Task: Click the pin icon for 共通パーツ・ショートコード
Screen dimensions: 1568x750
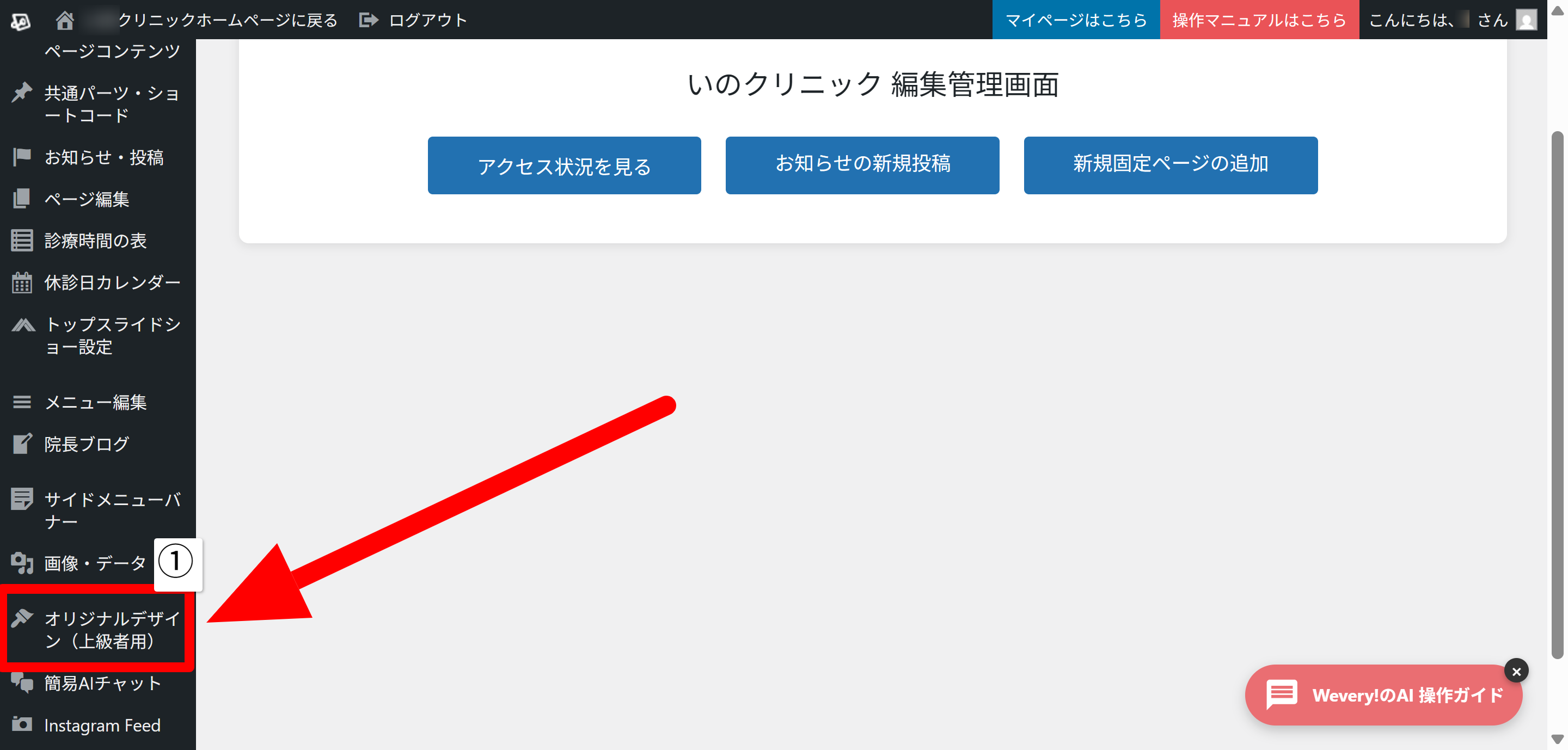Action: 22,93
